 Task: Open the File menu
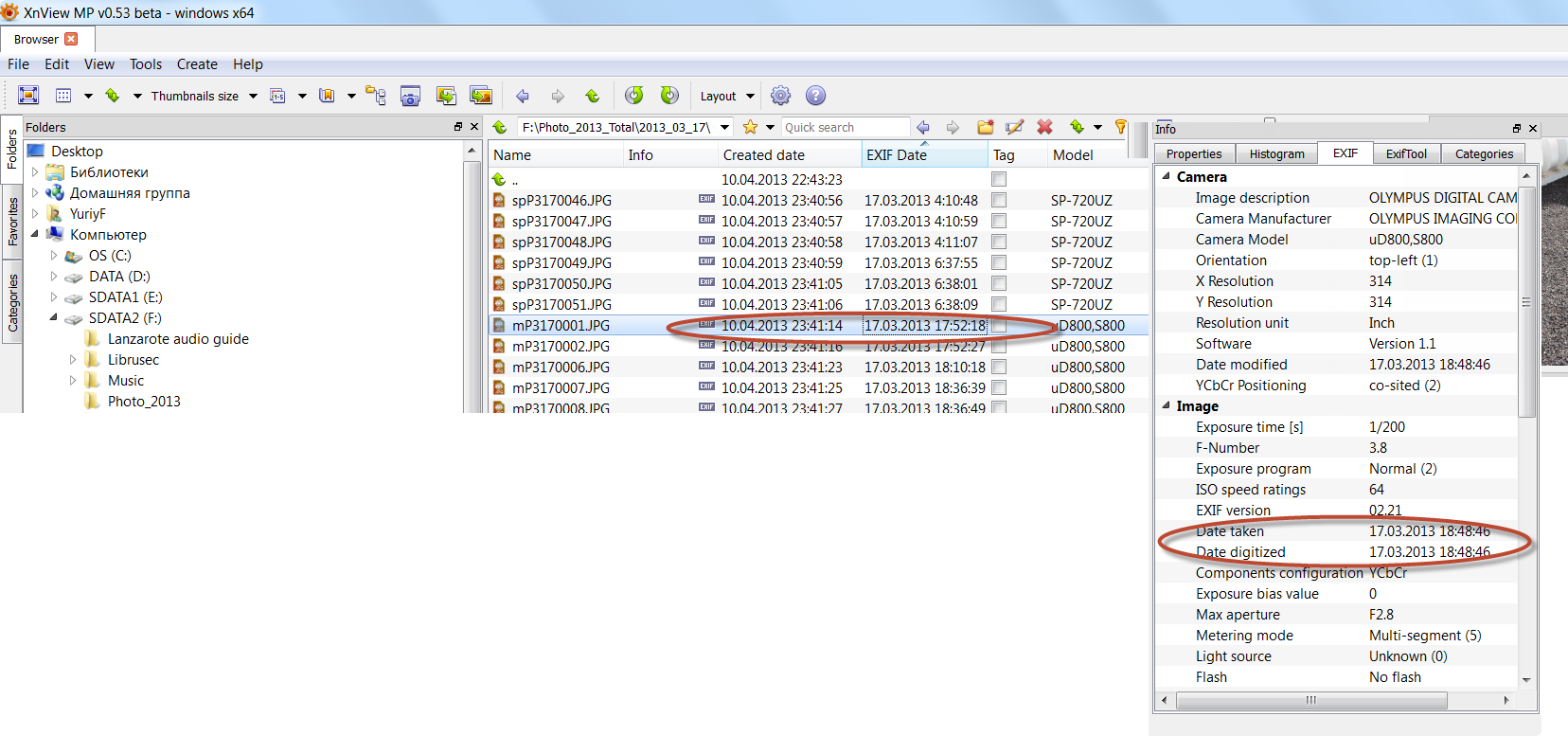tap(18, 64)
